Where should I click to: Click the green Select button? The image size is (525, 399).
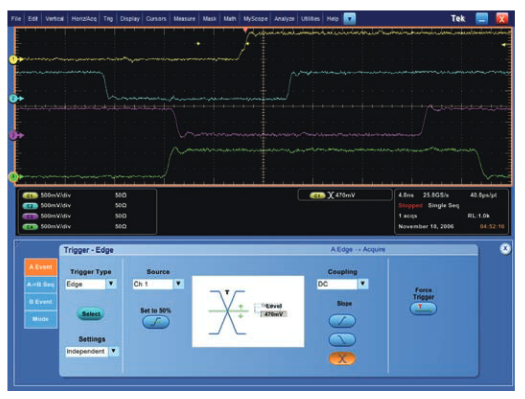tap(91, 314)
